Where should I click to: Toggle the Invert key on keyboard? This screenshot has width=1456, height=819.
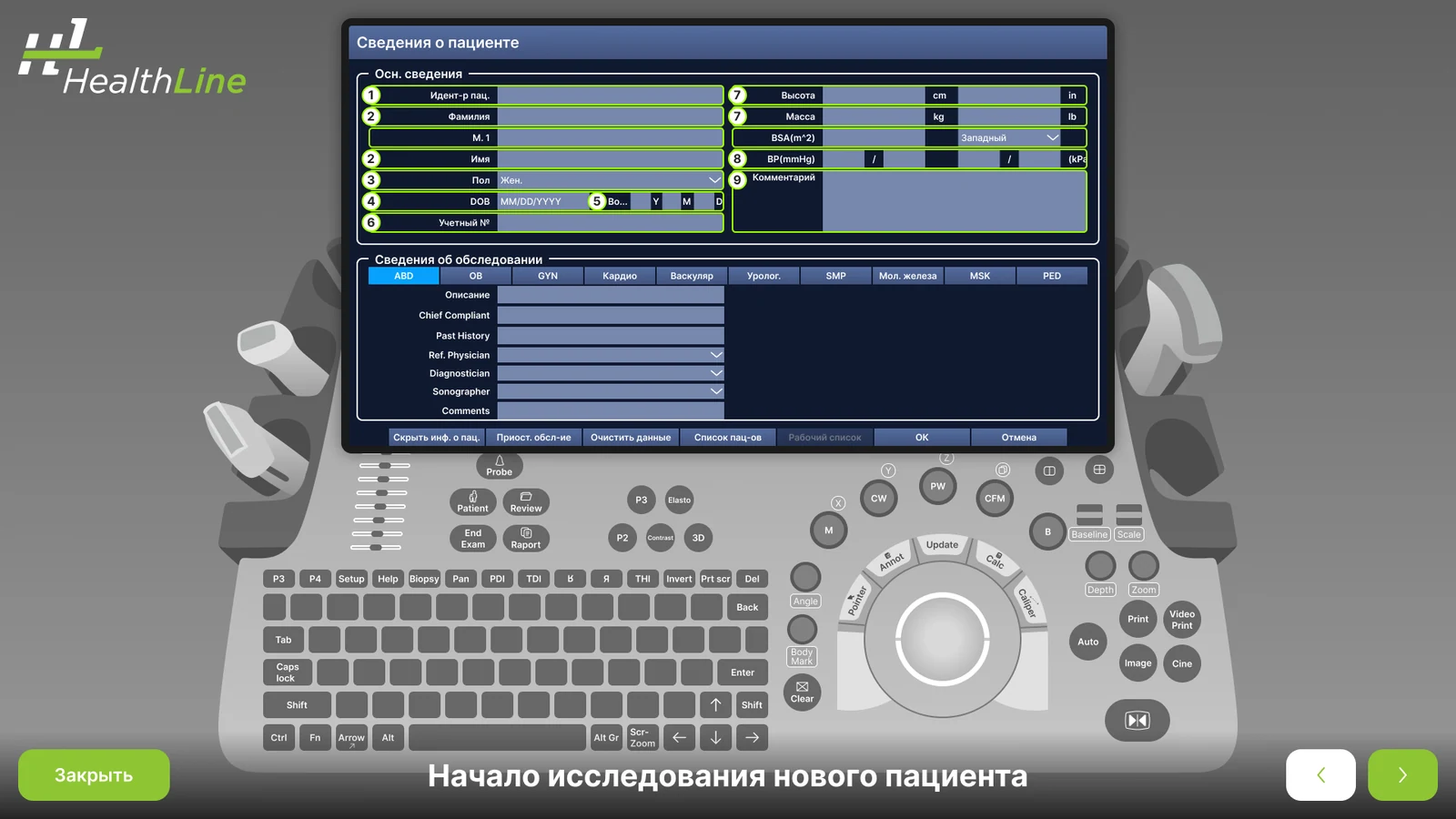point(679,579)
